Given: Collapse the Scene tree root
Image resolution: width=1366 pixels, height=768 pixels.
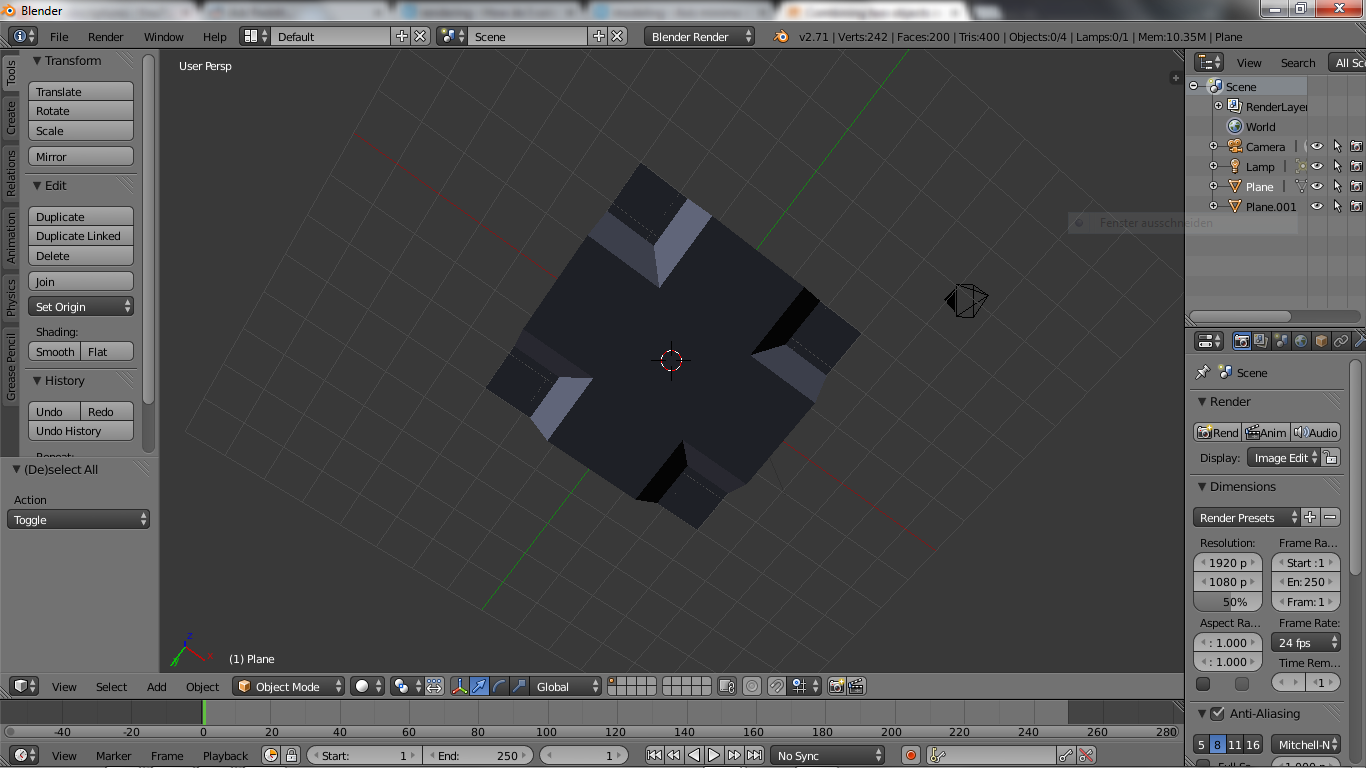Looking at the screenshot, I should [1193, 86].
